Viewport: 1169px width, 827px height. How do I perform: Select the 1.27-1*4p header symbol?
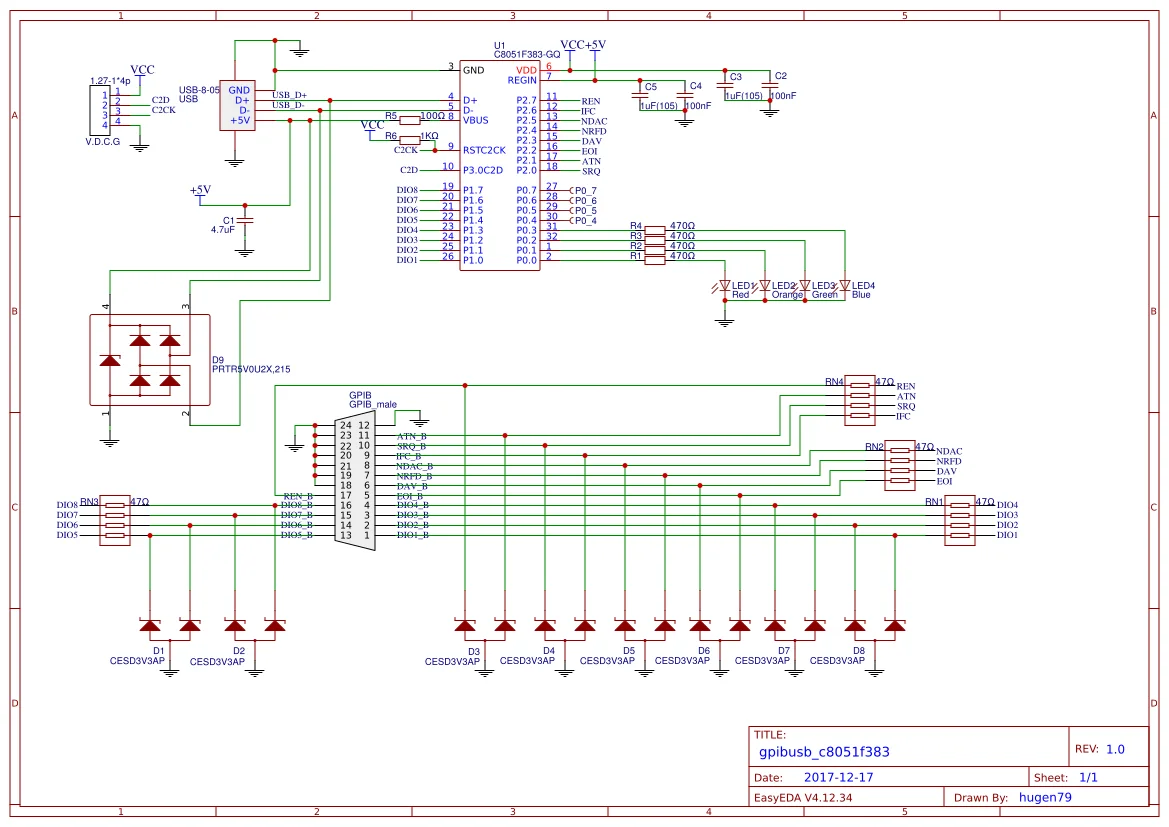(99, 110)
